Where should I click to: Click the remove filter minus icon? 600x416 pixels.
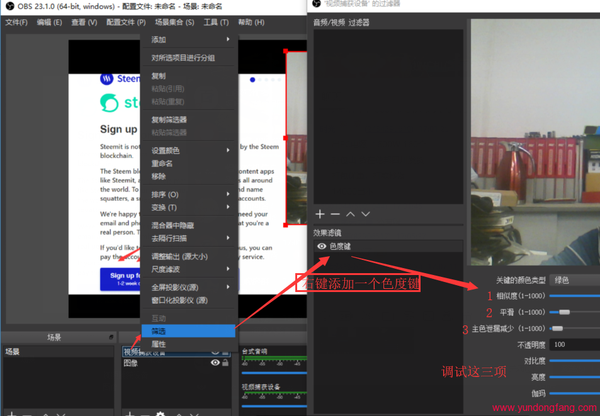335,214
